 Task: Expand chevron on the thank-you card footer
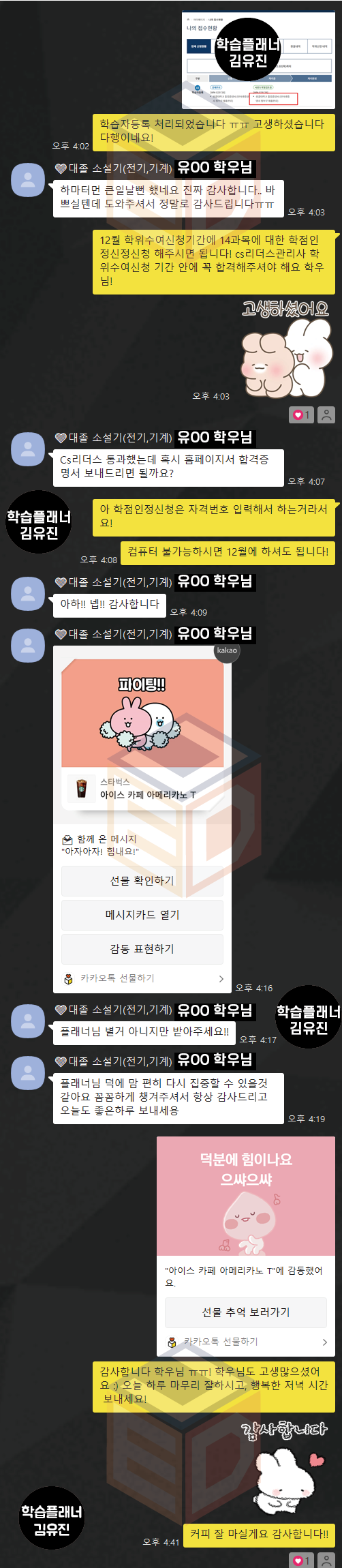pyautogui.click(x=324, y=1342)
